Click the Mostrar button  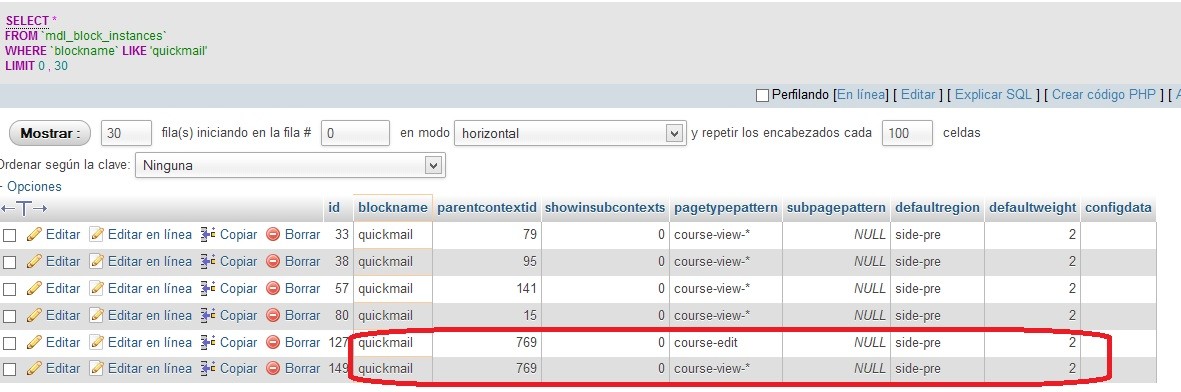pos(50,133)
